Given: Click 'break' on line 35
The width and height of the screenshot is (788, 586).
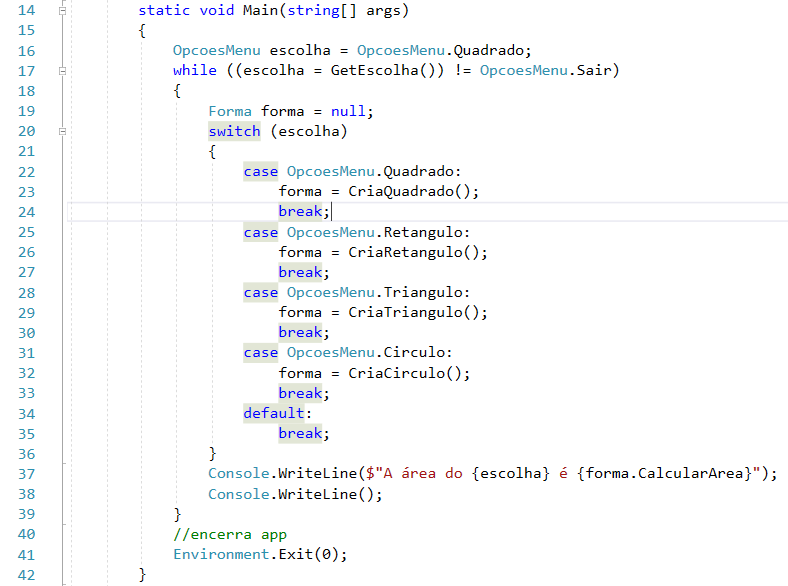Looking at the screenshot, I should click(300, 434).
